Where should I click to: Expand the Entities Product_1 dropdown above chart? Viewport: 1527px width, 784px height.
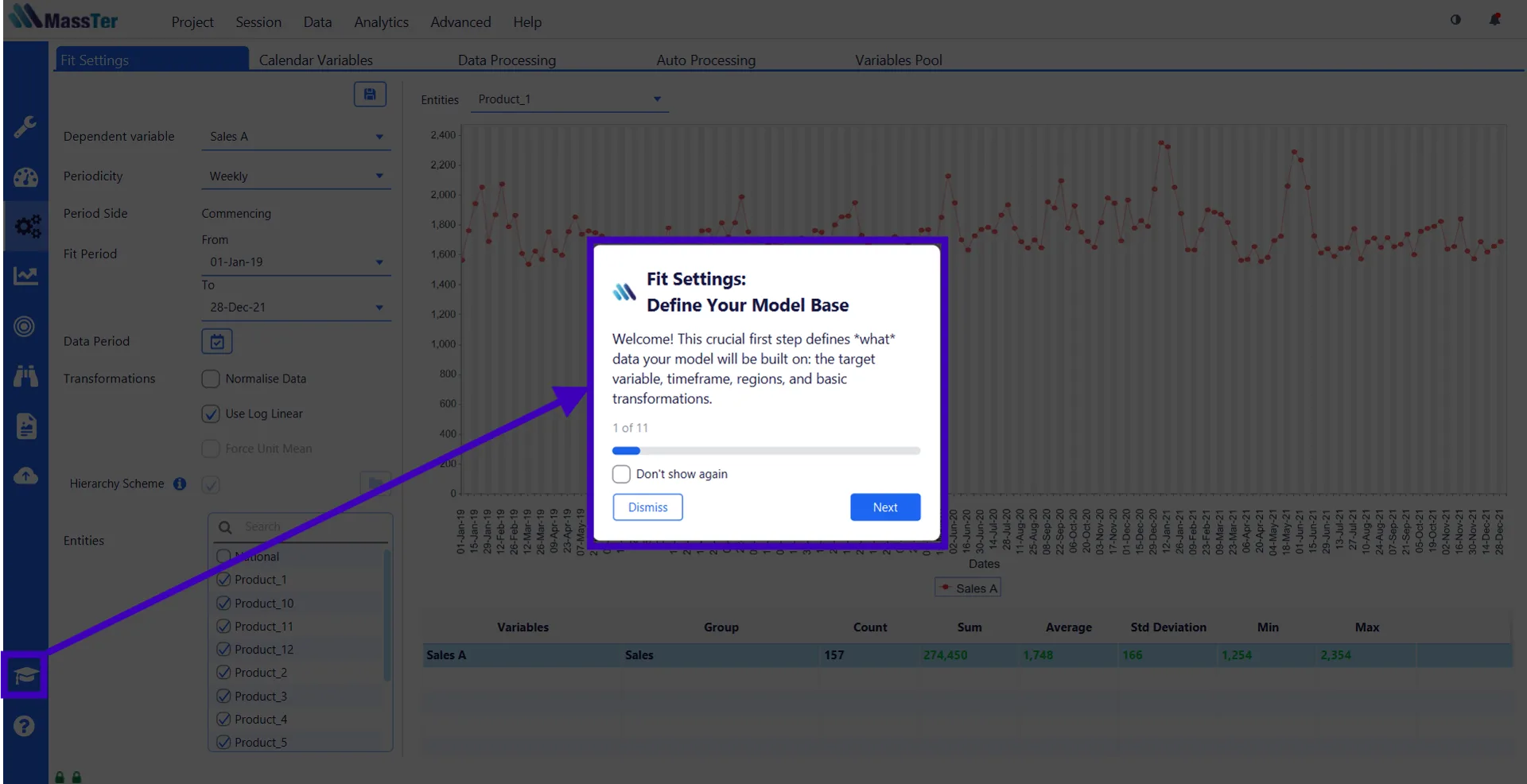(569, 99)
